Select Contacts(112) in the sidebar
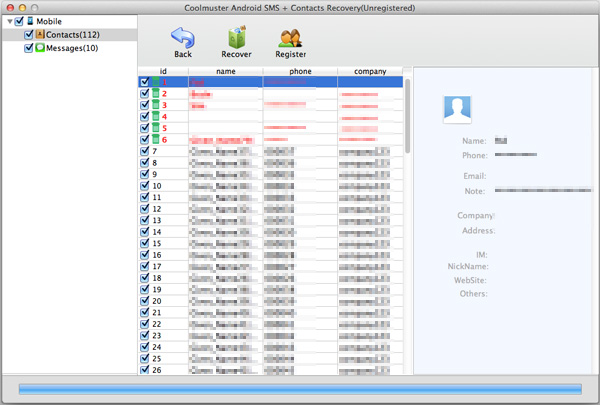 [70, 34]
